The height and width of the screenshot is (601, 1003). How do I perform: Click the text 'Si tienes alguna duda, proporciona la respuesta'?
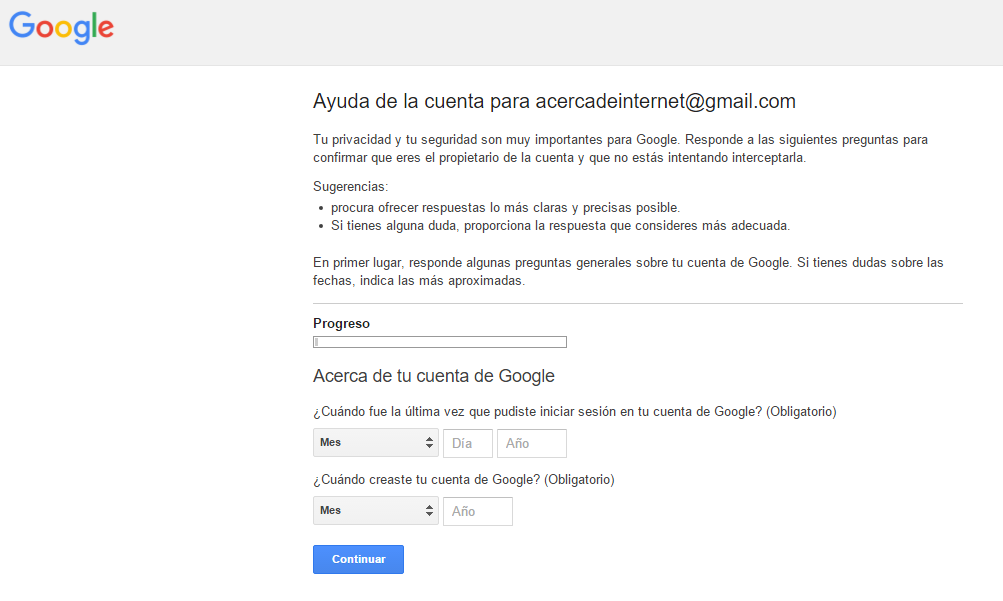click(469, 226)
